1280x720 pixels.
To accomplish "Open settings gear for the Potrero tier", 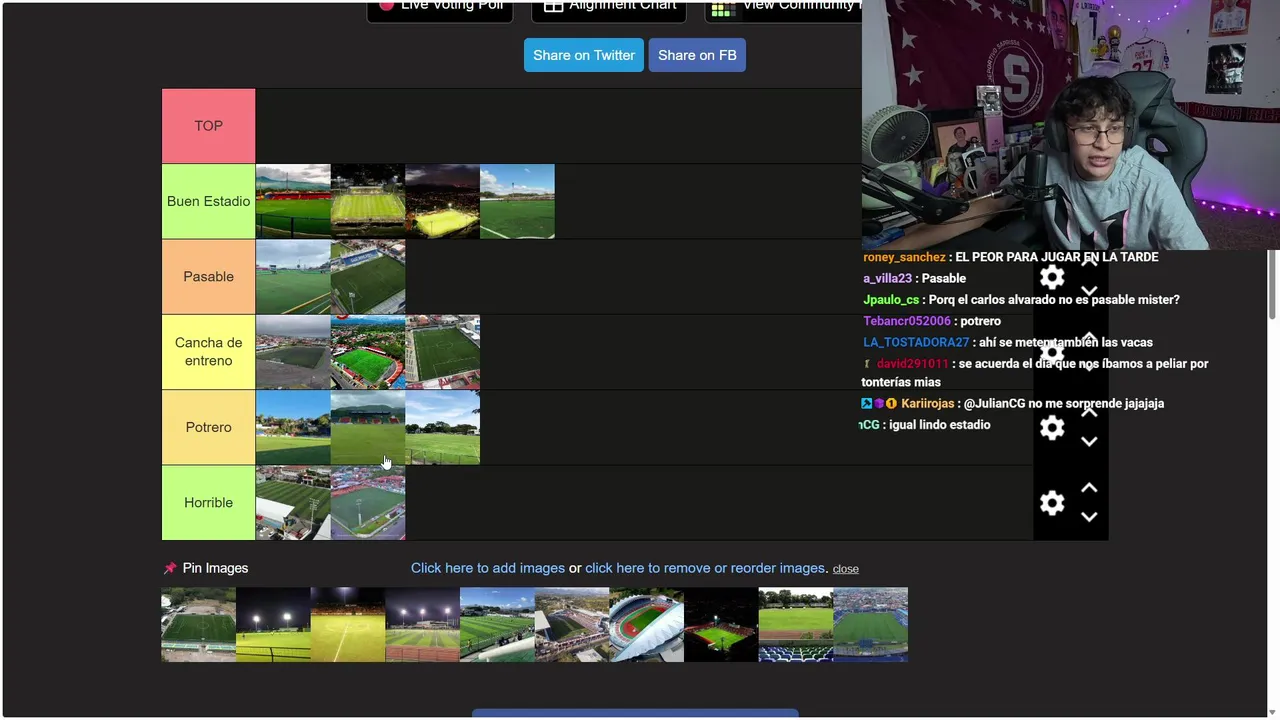I will click(x=1052, y=428).
